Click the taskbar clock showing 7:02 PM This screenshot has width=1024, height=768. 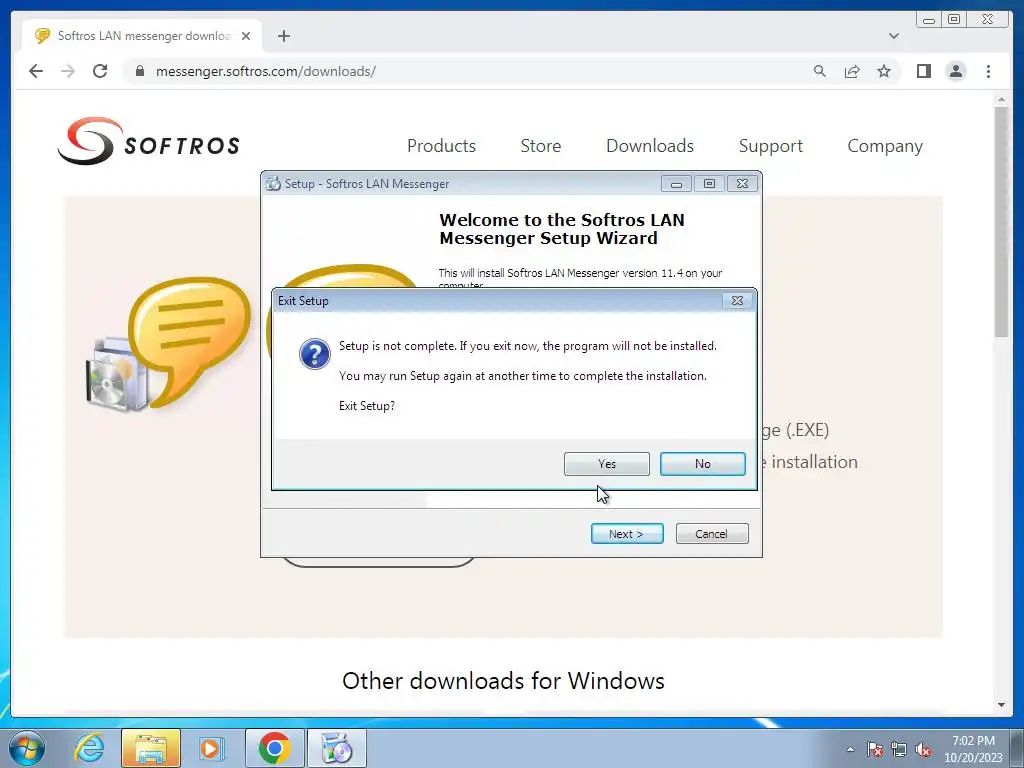(973, 749)
